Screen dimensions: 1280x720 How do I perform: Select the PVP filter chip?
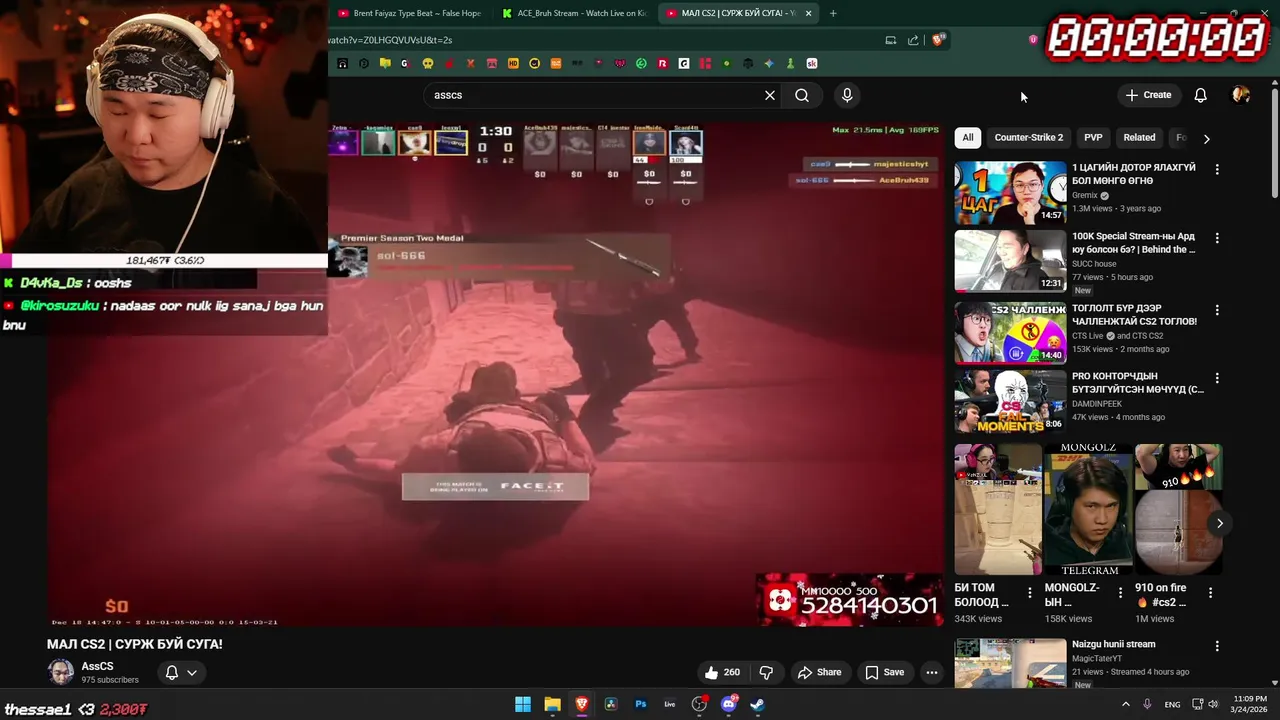point(1093,138)
